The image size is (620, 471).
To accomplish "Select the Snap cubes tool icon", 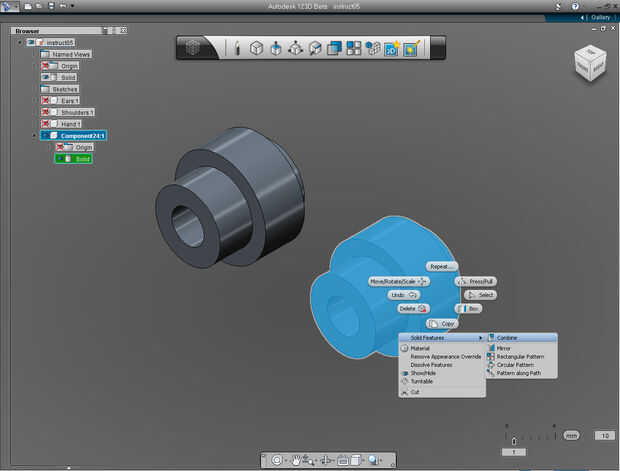I will click(372, 48).
